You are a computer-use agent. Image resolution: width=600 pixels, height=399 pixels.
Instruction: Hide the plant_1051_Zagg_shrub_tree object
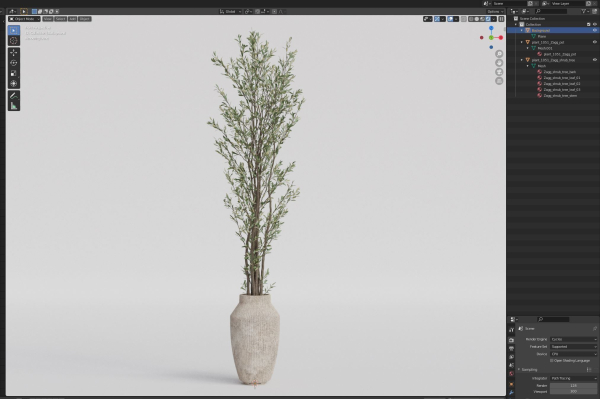tap(595, 60)
